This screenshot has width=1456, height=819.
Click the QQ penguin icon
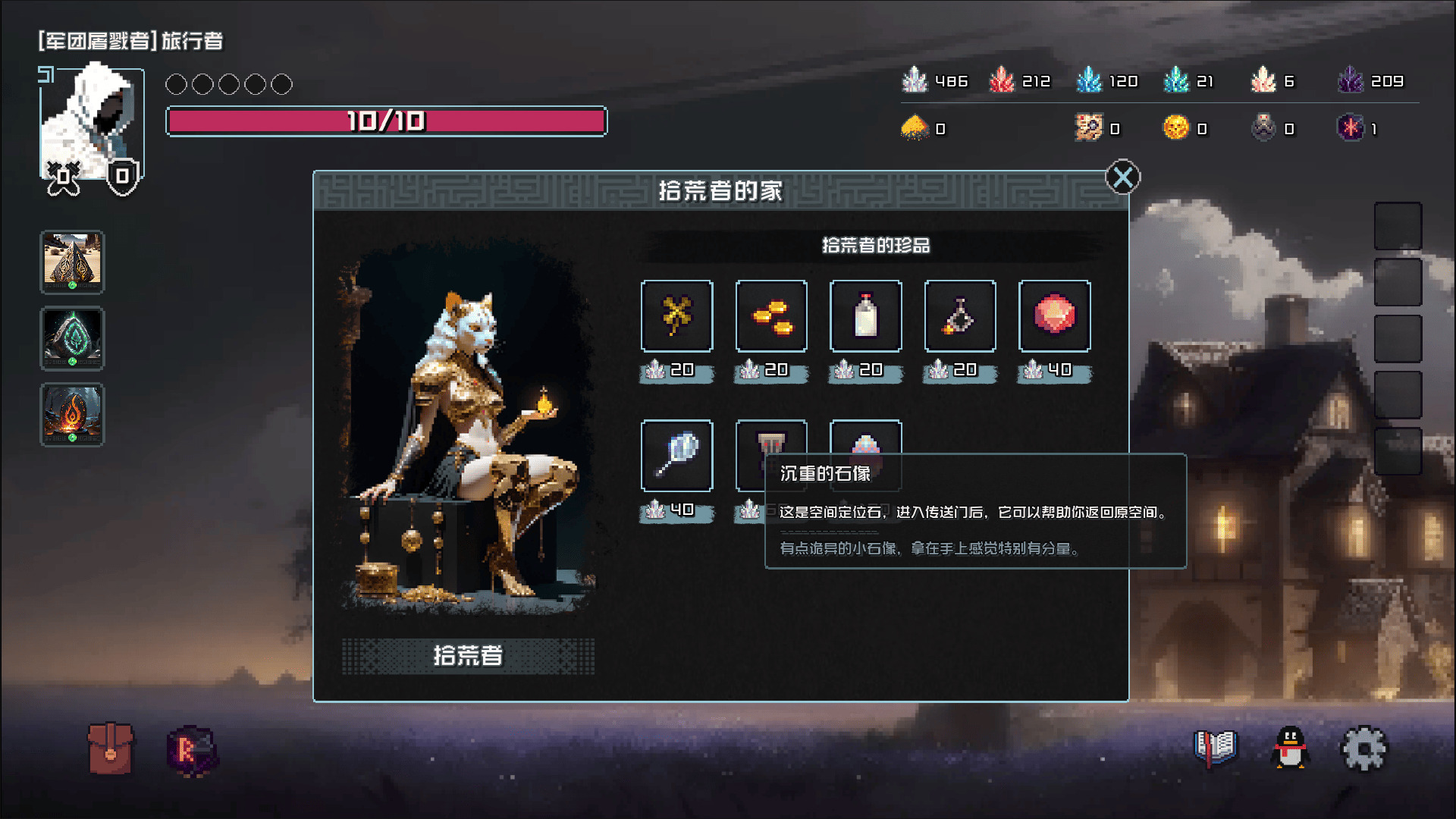pos(1290,748)
